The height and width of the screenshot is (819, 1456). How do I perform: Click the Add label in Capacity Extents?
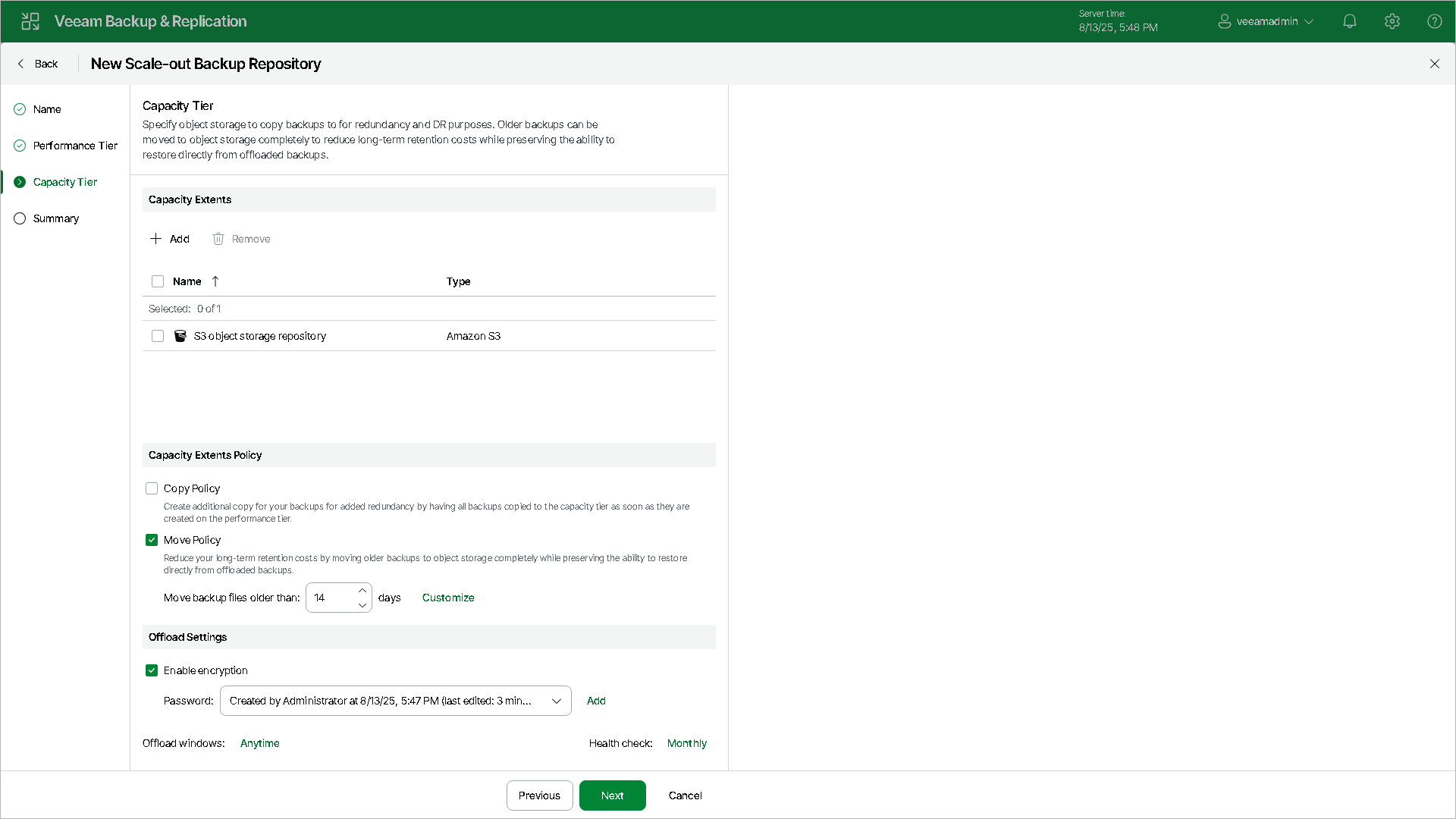(x=180, y=239)
